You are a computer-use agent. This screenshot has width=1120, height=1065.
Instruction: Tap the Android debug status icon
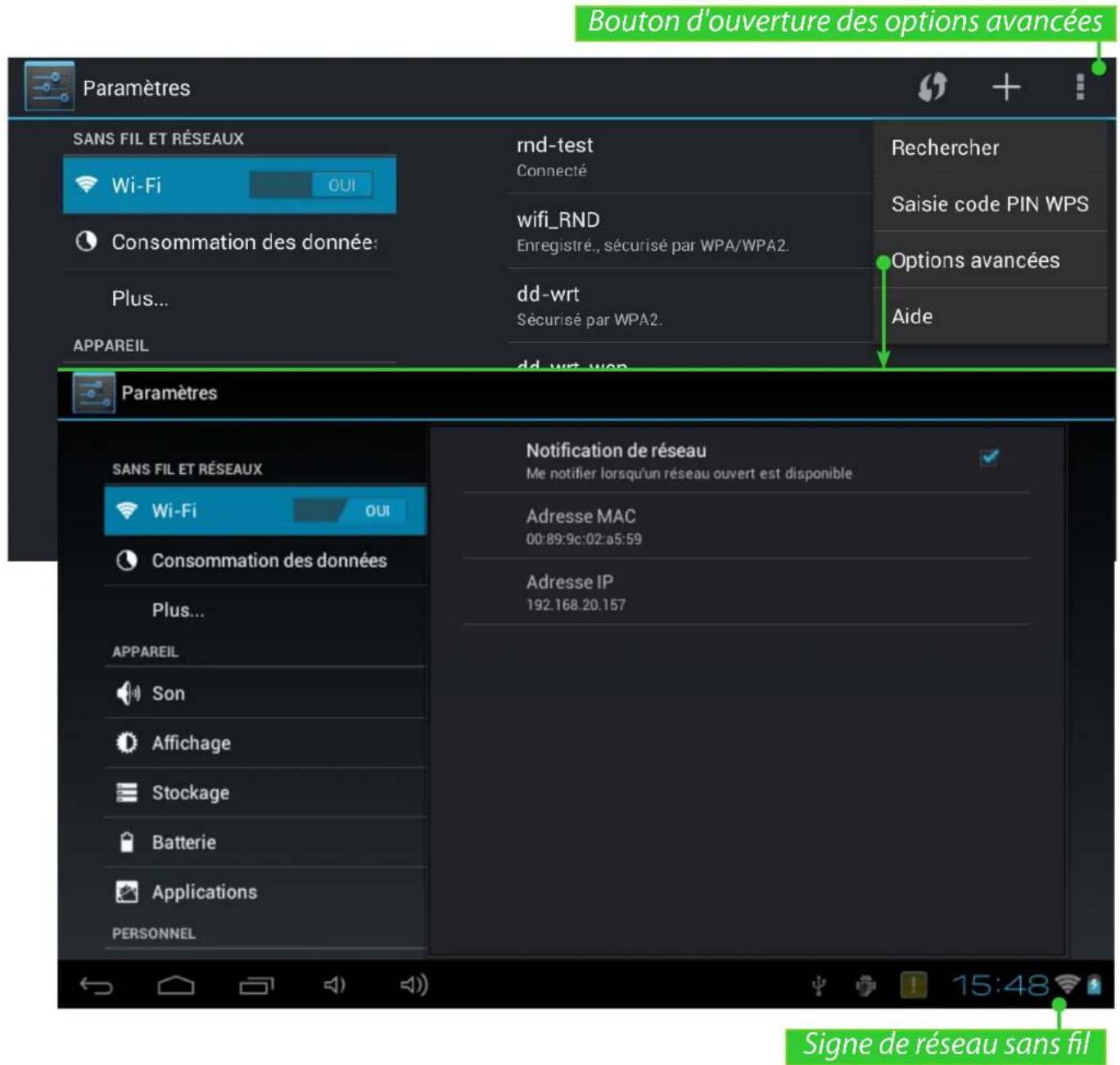pos(866,986)
